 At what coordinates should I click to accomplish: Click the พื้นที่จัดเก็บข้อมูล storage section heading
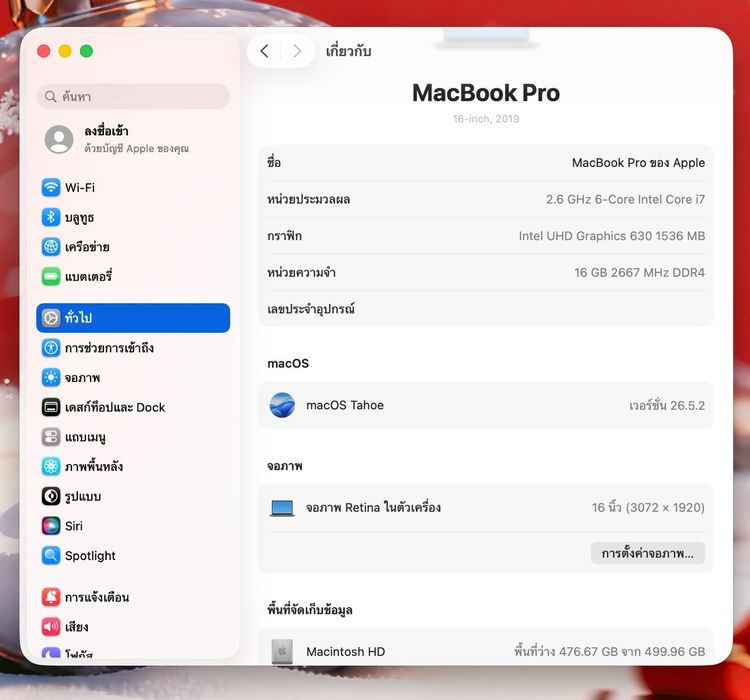310,610
